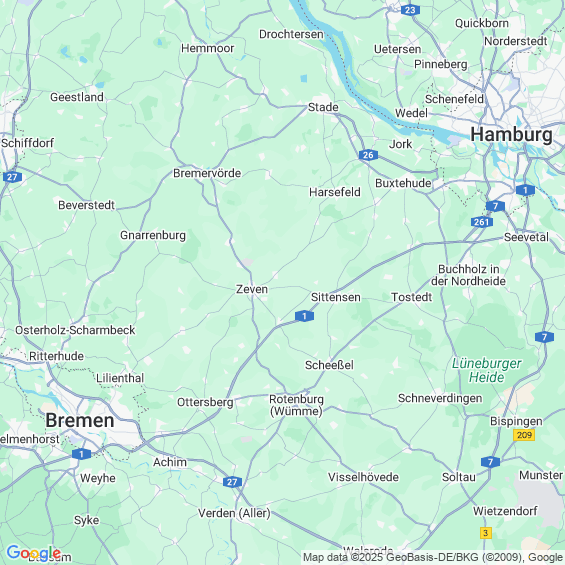This screenshot has width=565, height=565.
Task: Click the Stade town label
Action: [323, 107]
